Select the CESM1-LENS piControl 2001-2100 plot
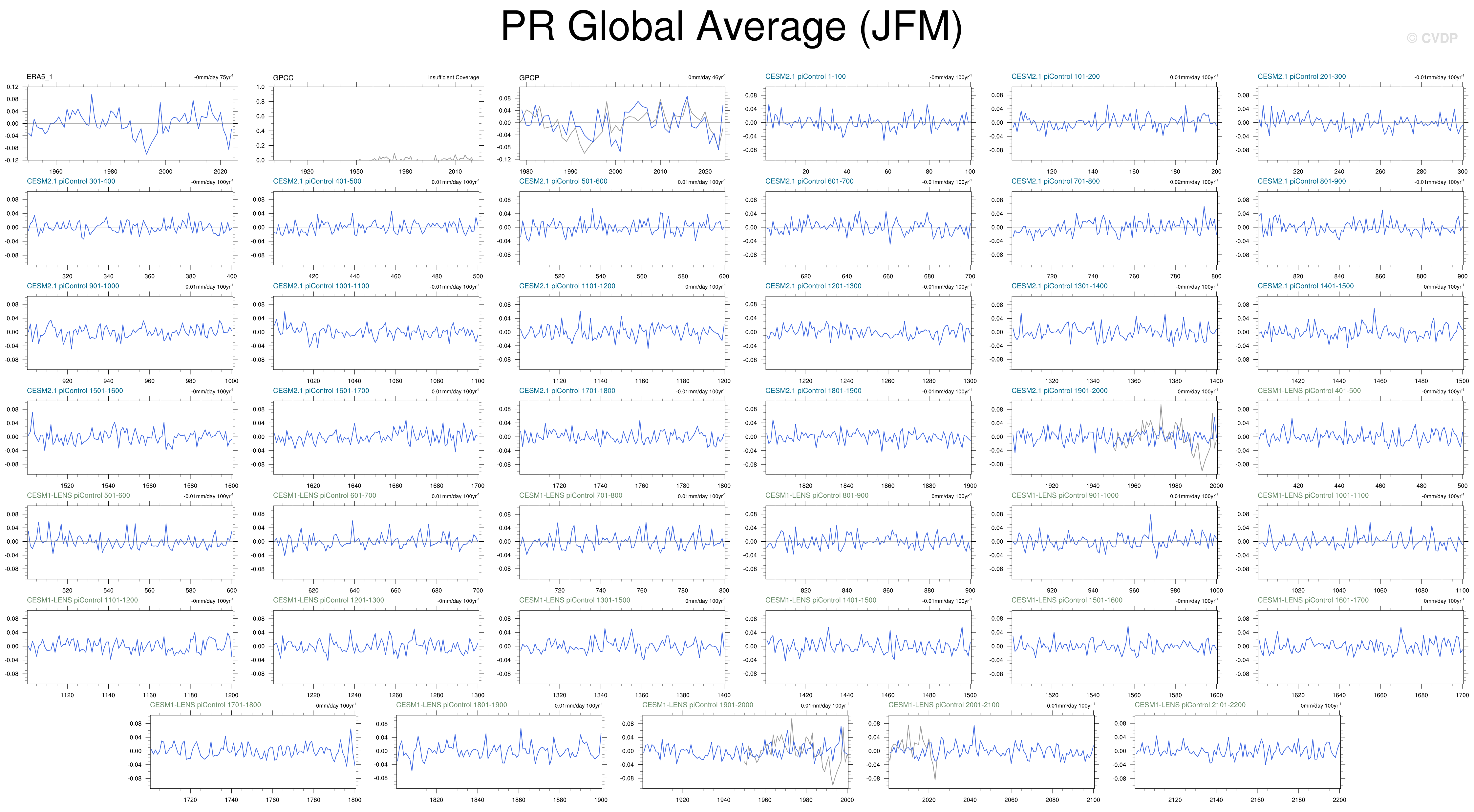Image resolution: width=1474 pixels, height=812 pixels. click(x=991, y=751)
